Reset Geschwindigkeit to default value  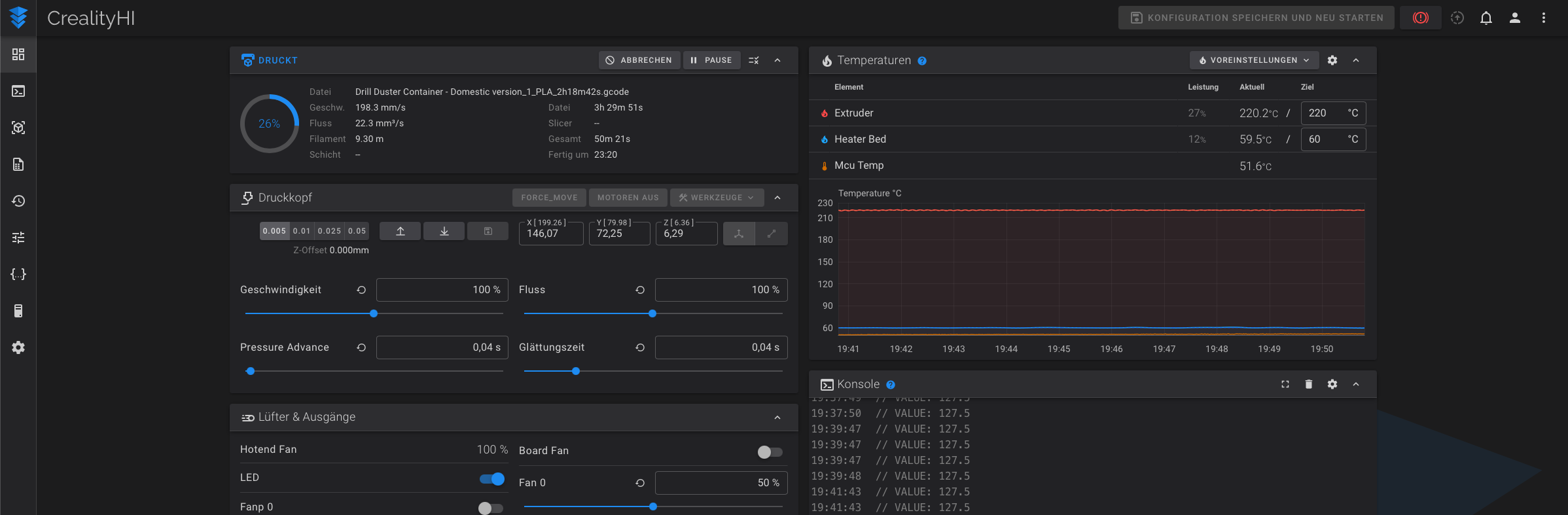coord(361,290)
